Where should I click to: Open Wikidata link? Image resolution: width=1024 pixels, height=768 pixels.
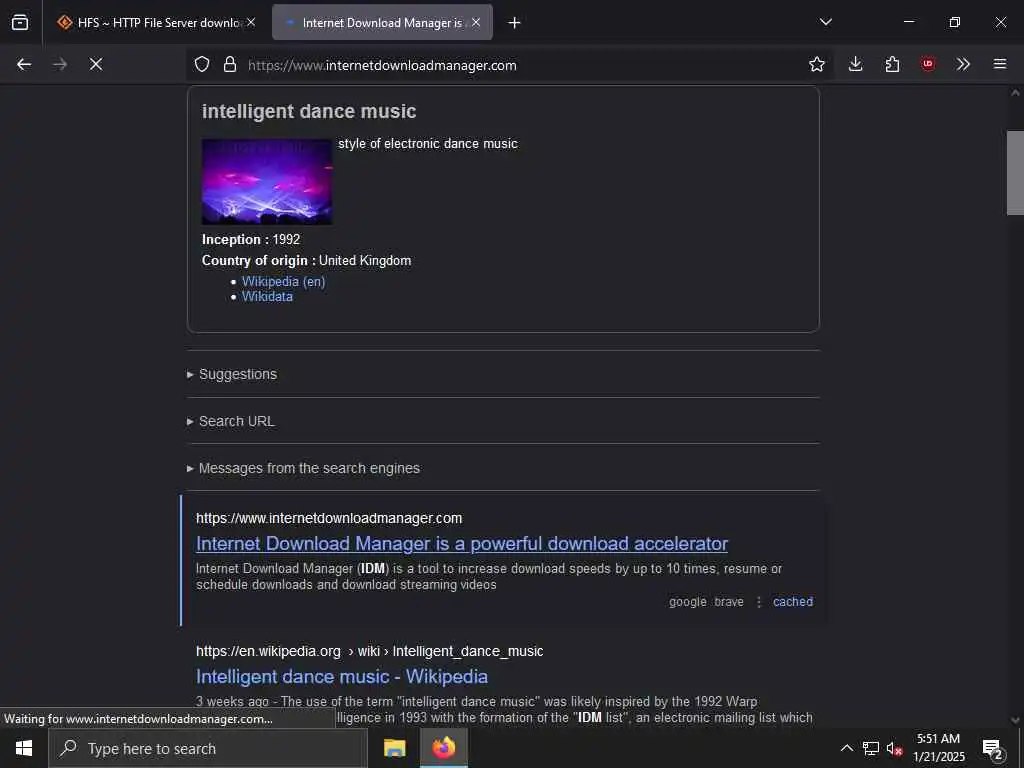(x=267, y=296)
